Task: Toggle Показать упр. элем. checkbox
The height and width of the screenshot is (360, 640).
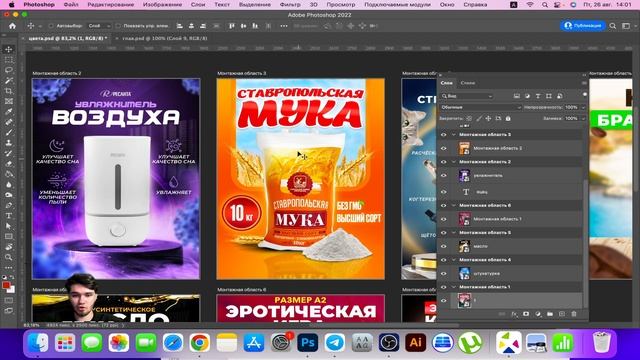Action: [118, 26]
